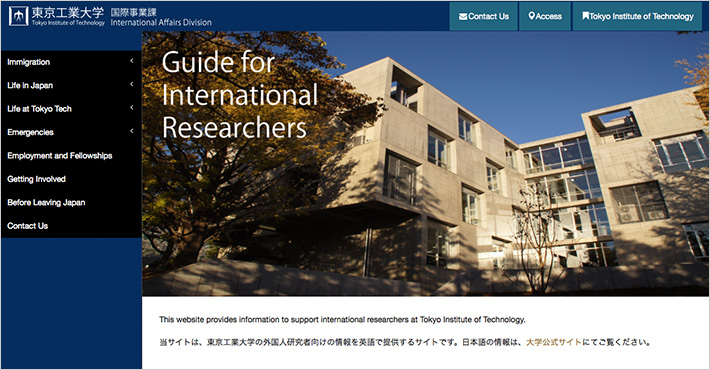Expand the Emergencies chevron arrow
The height and width of the screenshot is (370, 710).
[x=132, y=131]
